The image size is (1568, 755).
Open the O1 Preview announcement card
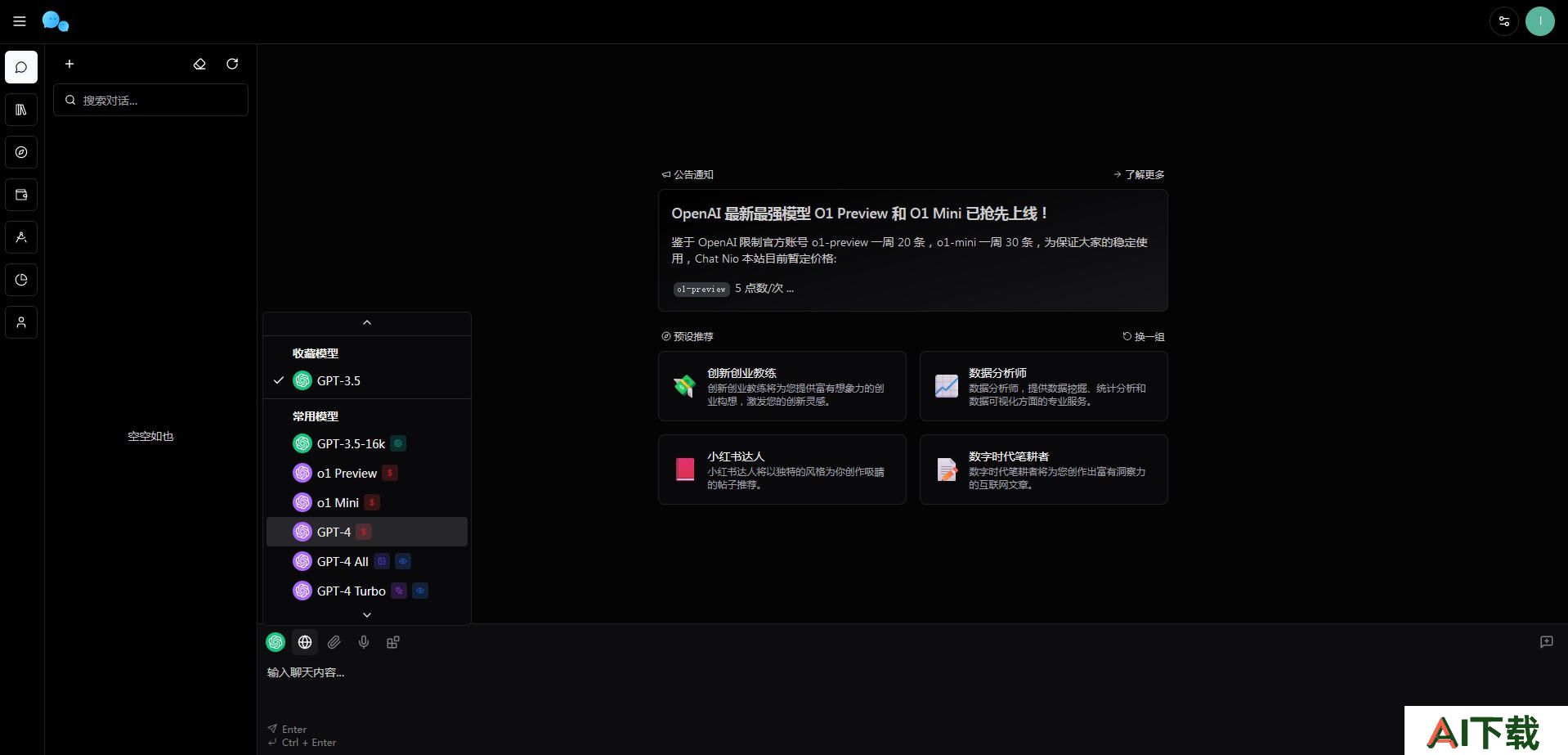tap(913, 250)
